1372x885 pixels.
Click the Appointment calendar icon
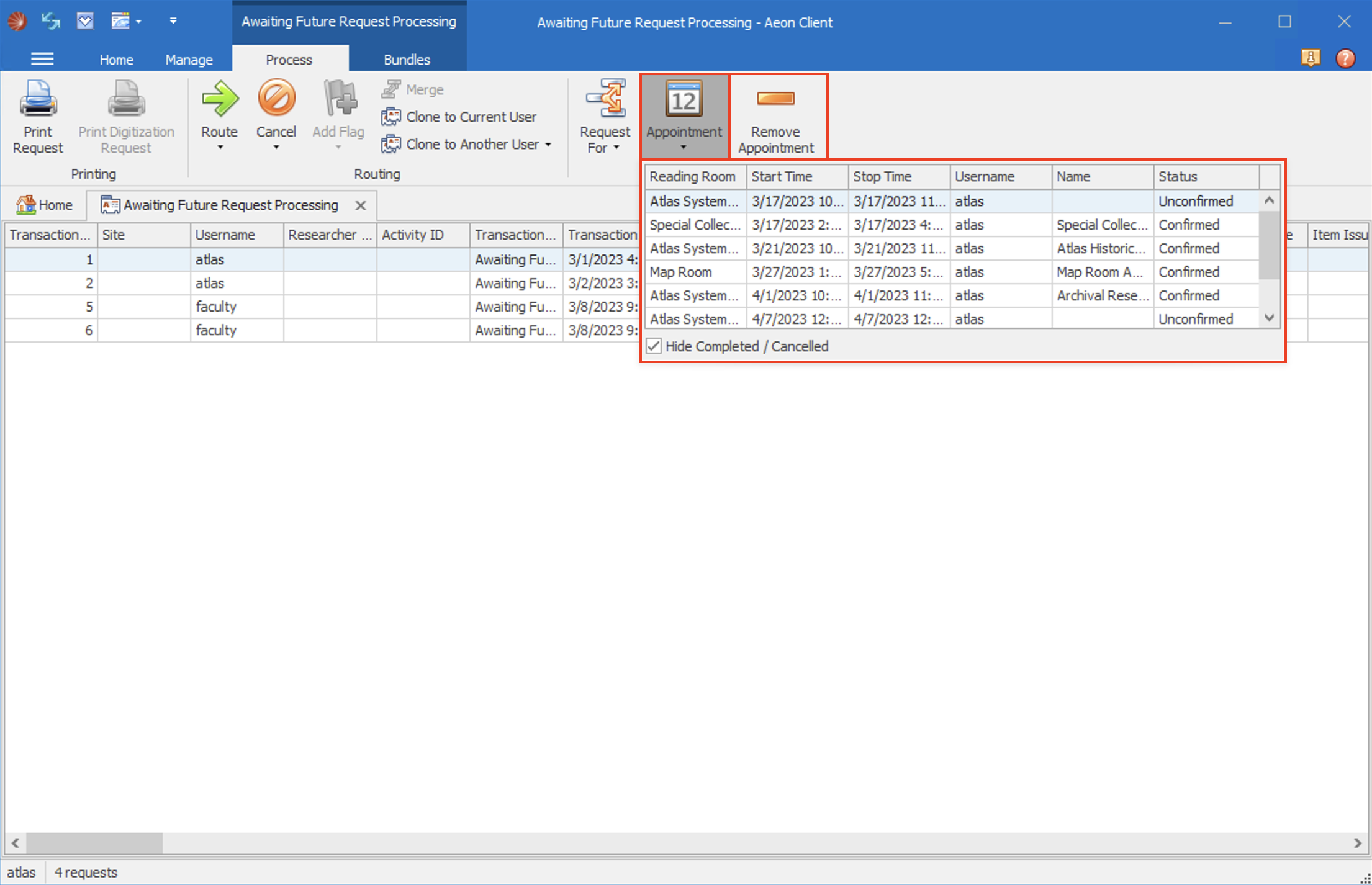click(683, 99)
